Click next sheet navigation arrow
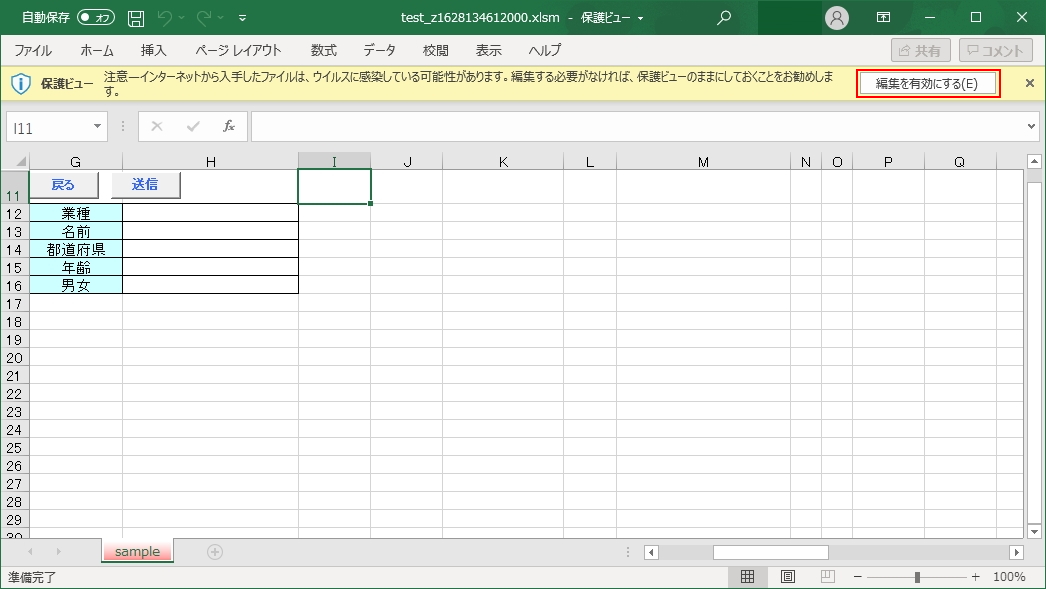1046x589 pixels. (x=59, y=552)
